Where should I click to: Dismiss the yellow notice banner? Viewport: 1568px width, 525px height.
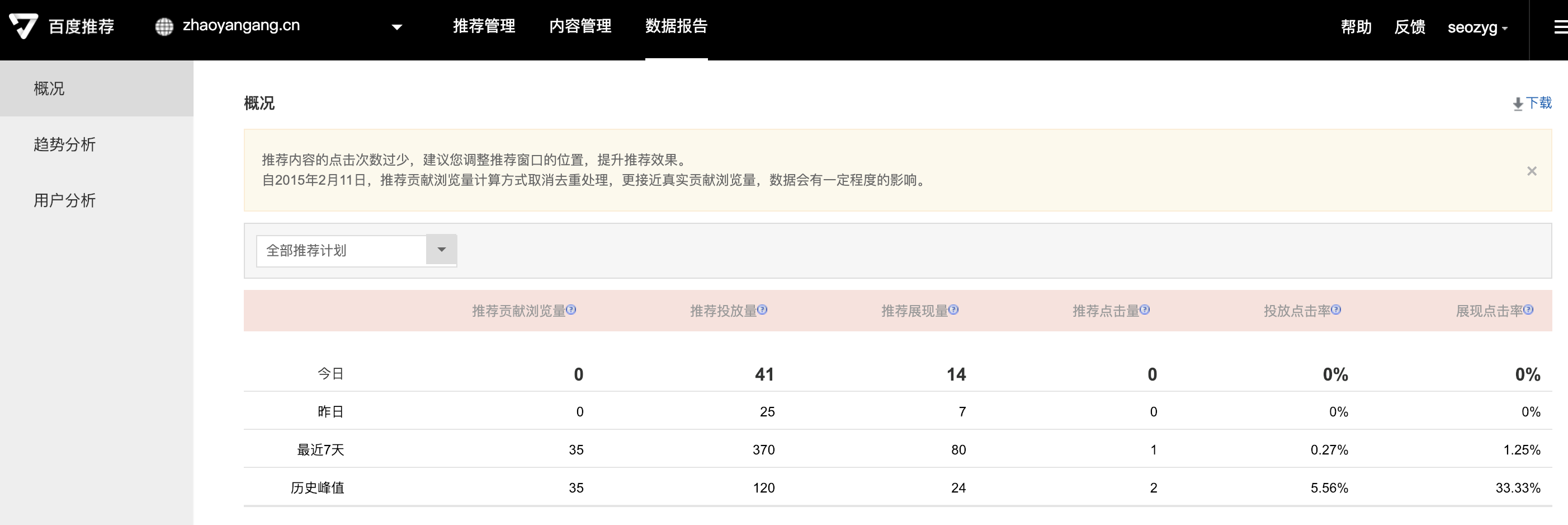click(x=1532, y=171)
